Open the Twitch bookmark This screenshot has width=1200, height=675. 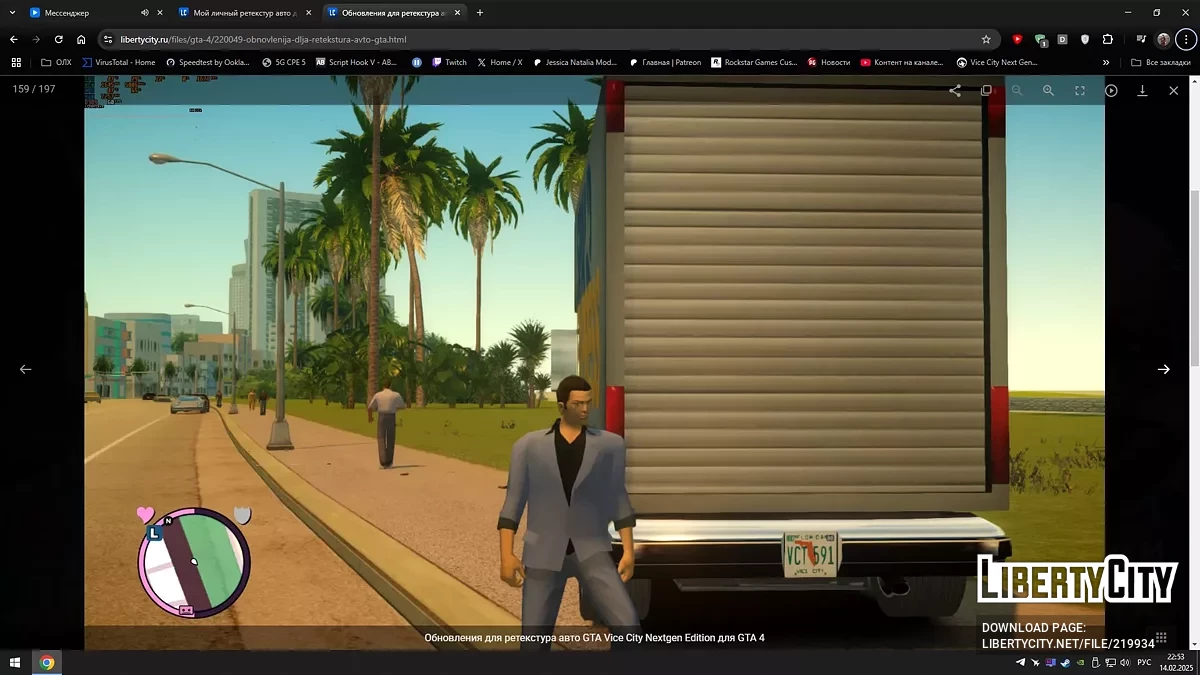[x=448, y=62]
